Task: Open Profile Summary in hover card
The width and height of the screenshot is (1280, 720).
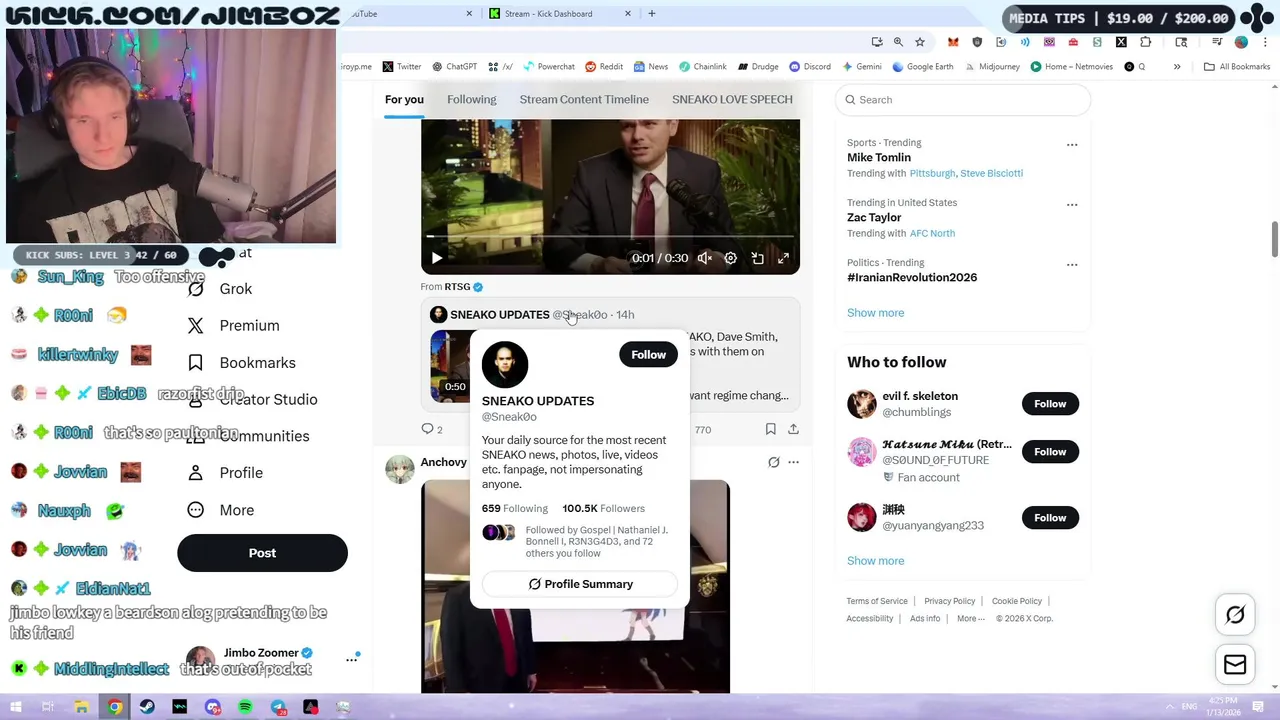Action: click(x=580, y=584)
